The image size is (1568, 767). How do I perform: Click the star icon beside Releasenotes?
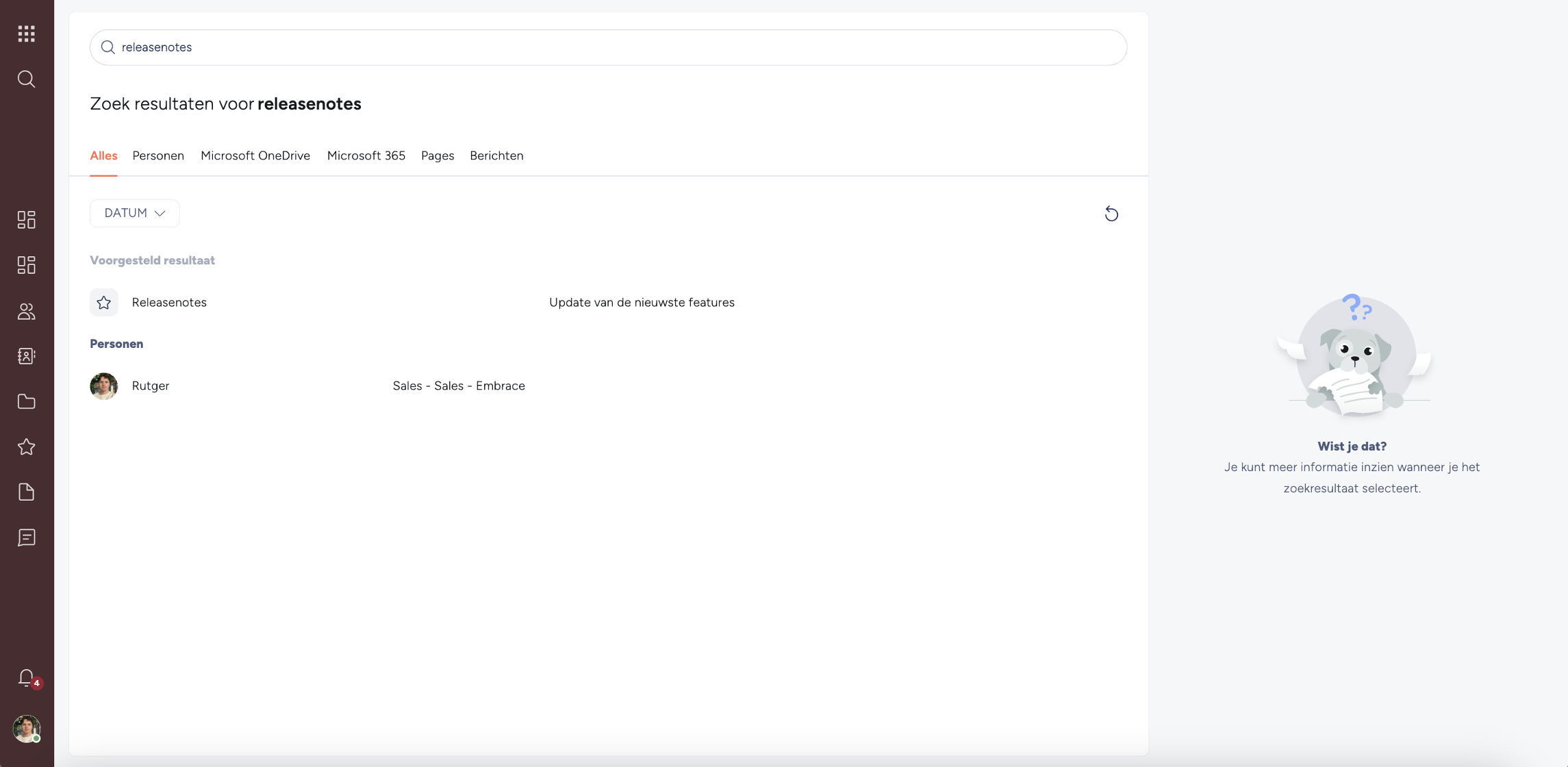click(104, 302)
